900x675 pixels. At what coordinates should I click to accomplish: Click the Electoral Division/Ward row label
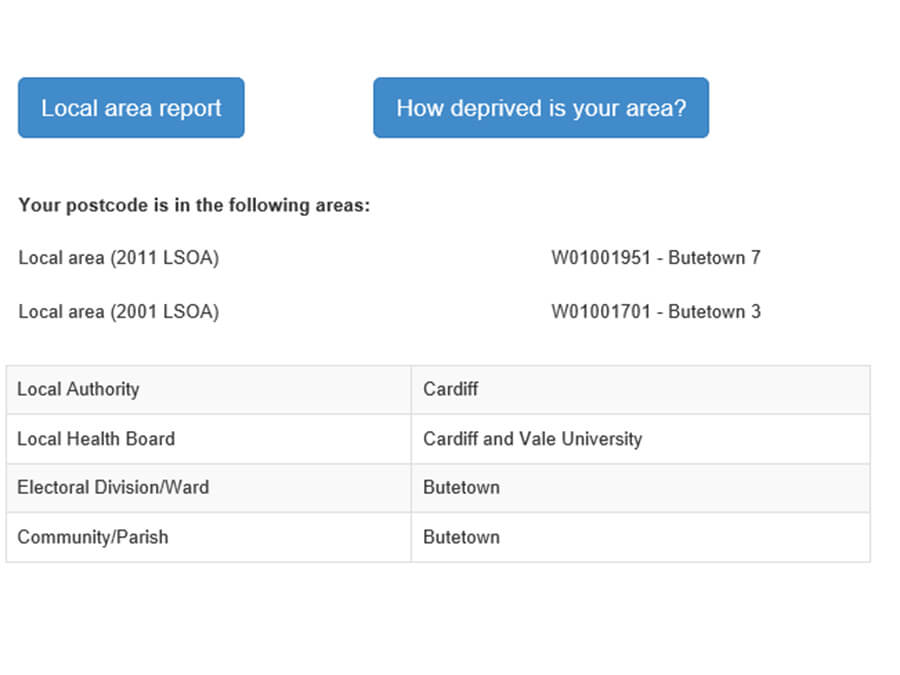pos(113,487)
